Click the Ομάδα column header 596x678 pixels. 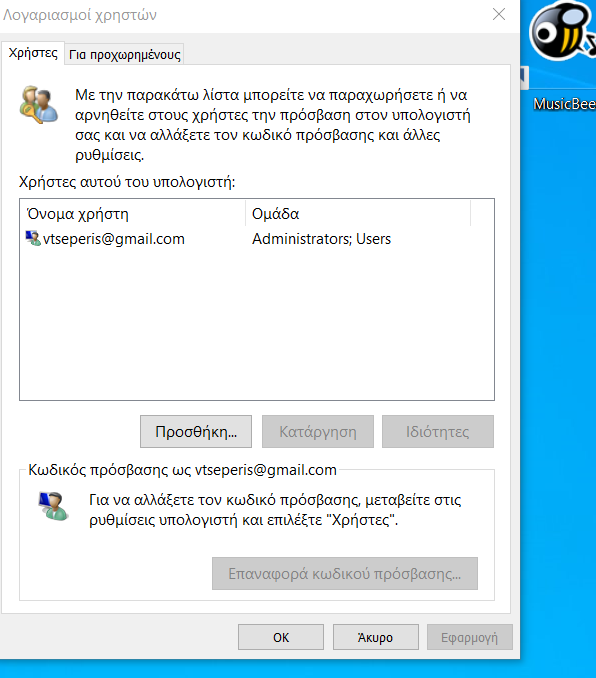[358, 214]
